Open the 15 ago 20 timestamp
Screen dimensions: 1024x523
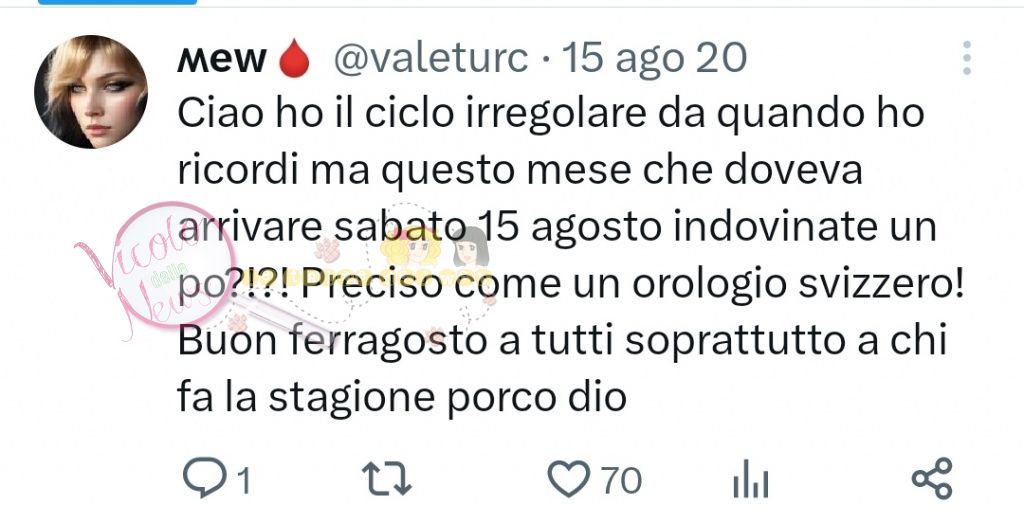(654, 58)
